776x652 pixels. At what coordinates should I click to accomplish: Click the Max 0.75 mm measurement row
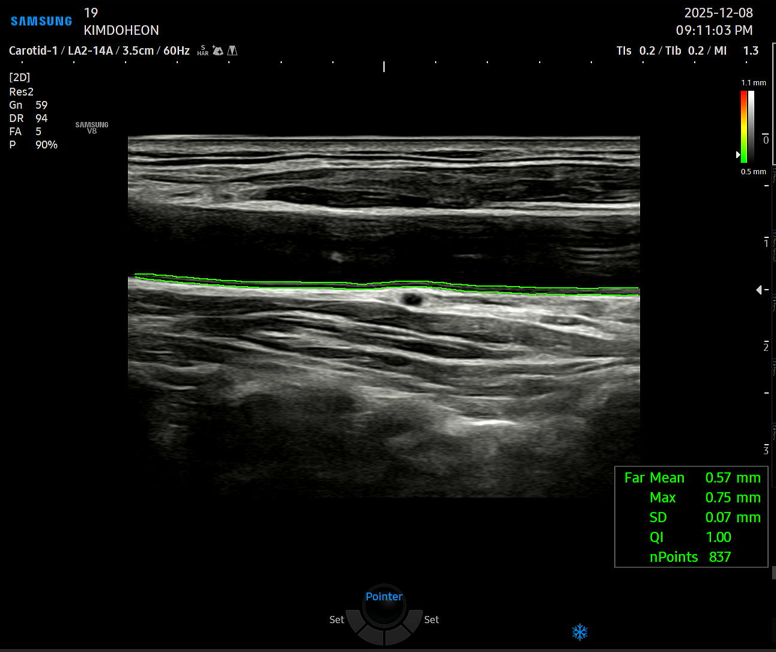(703, 498)
